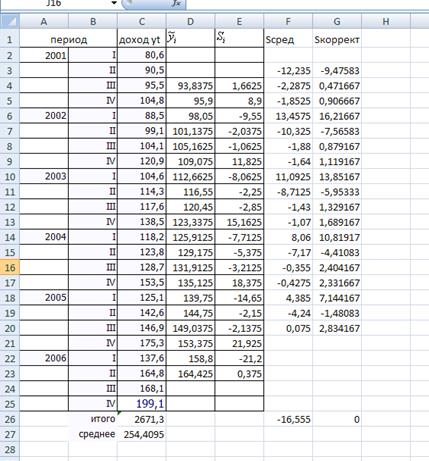Click Sсред value 8,06

pos(288,237)
